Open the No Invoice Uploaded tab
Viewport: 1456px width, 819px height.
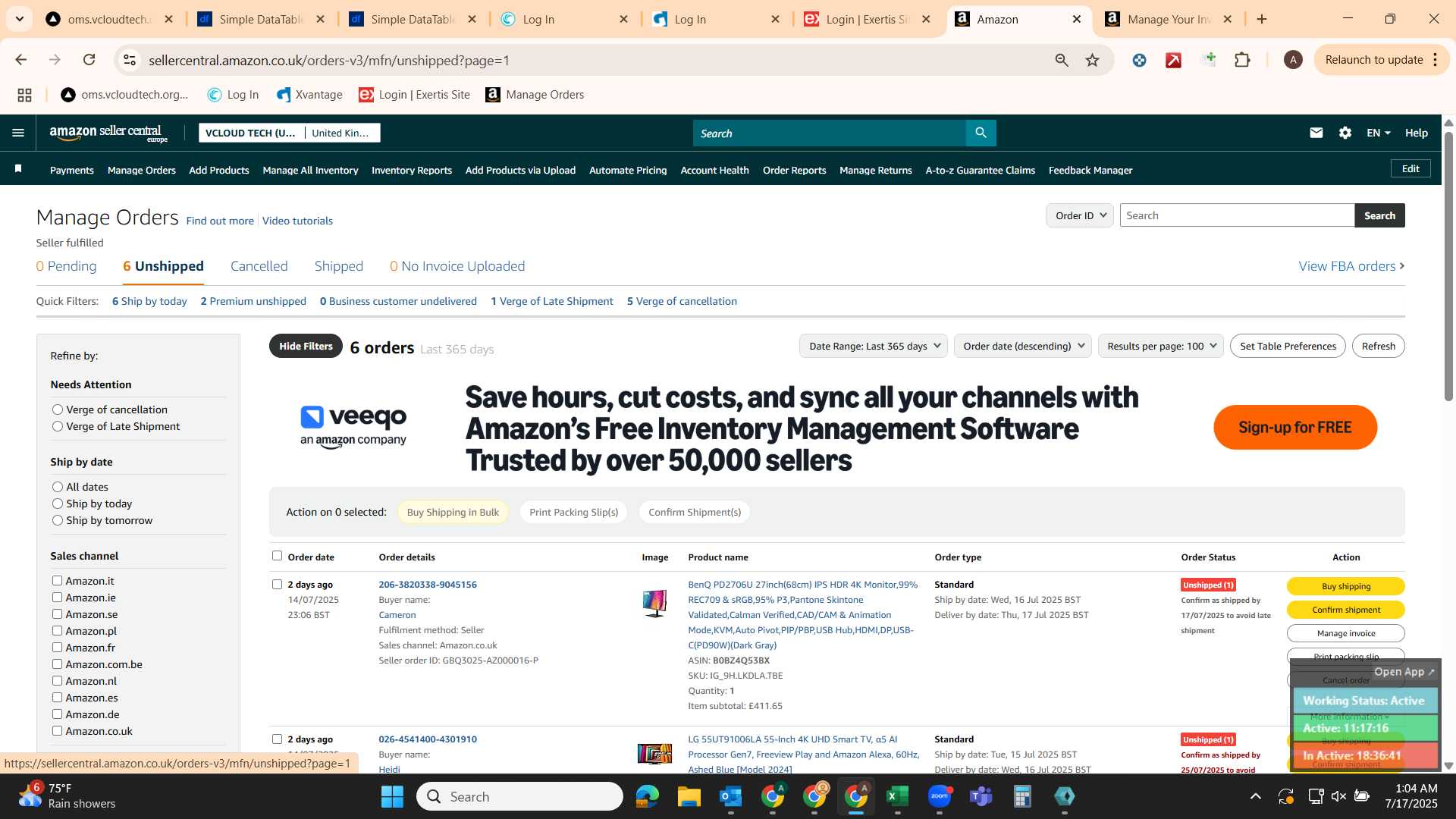[457, 266]
